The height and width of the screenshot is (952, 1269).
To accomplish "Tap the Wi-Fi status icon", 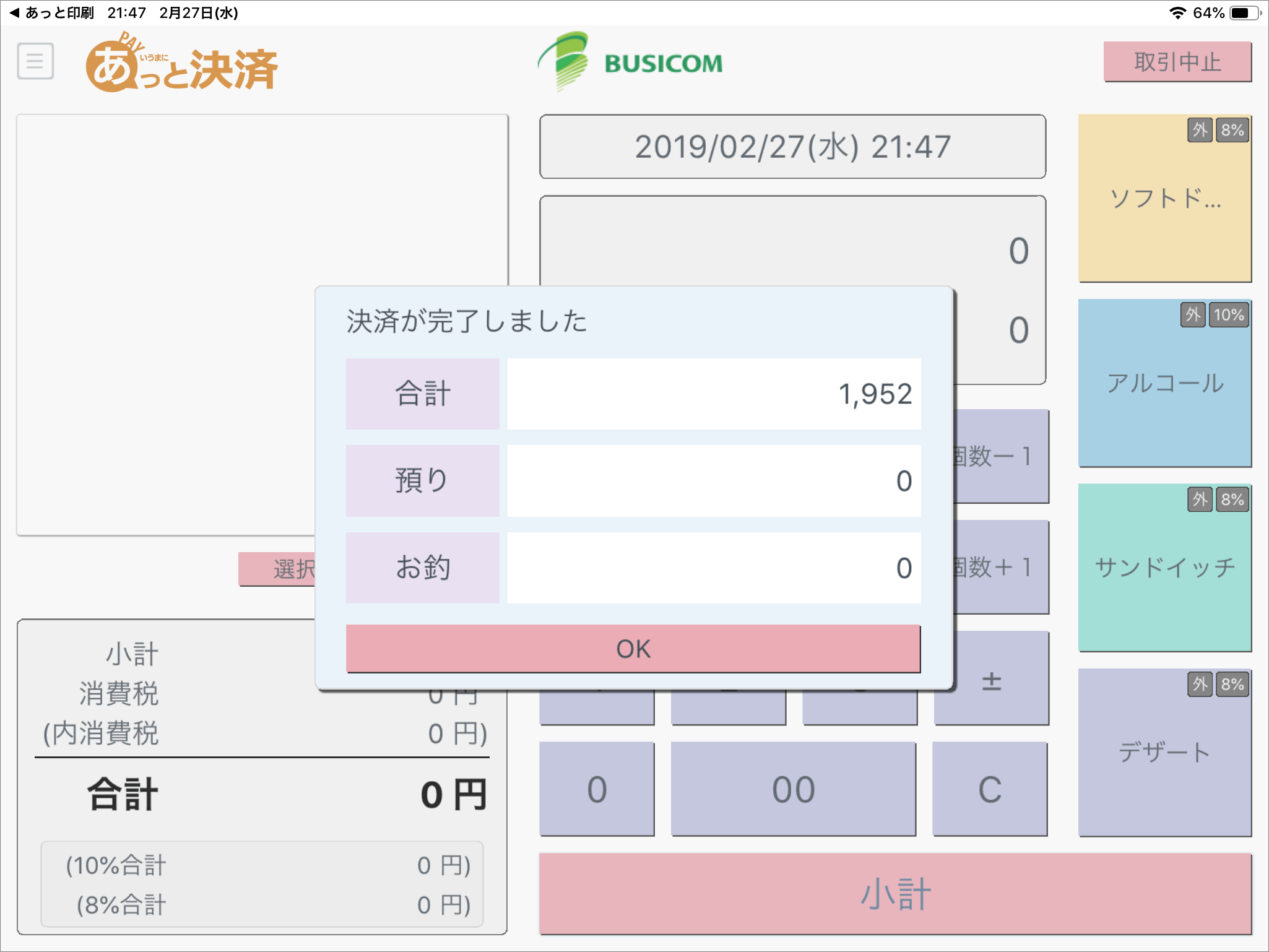I will [1177, 12].
